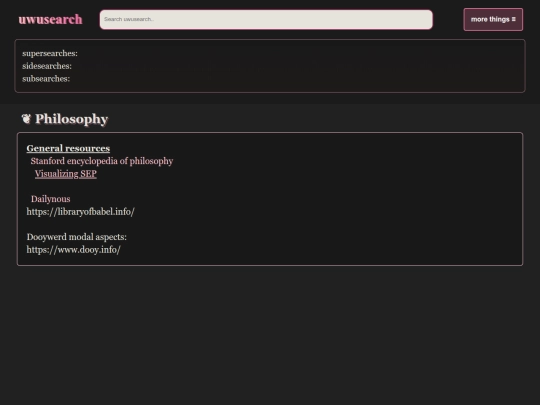Open the uwusearch home logo
The image size is (540, 405).
50,20
